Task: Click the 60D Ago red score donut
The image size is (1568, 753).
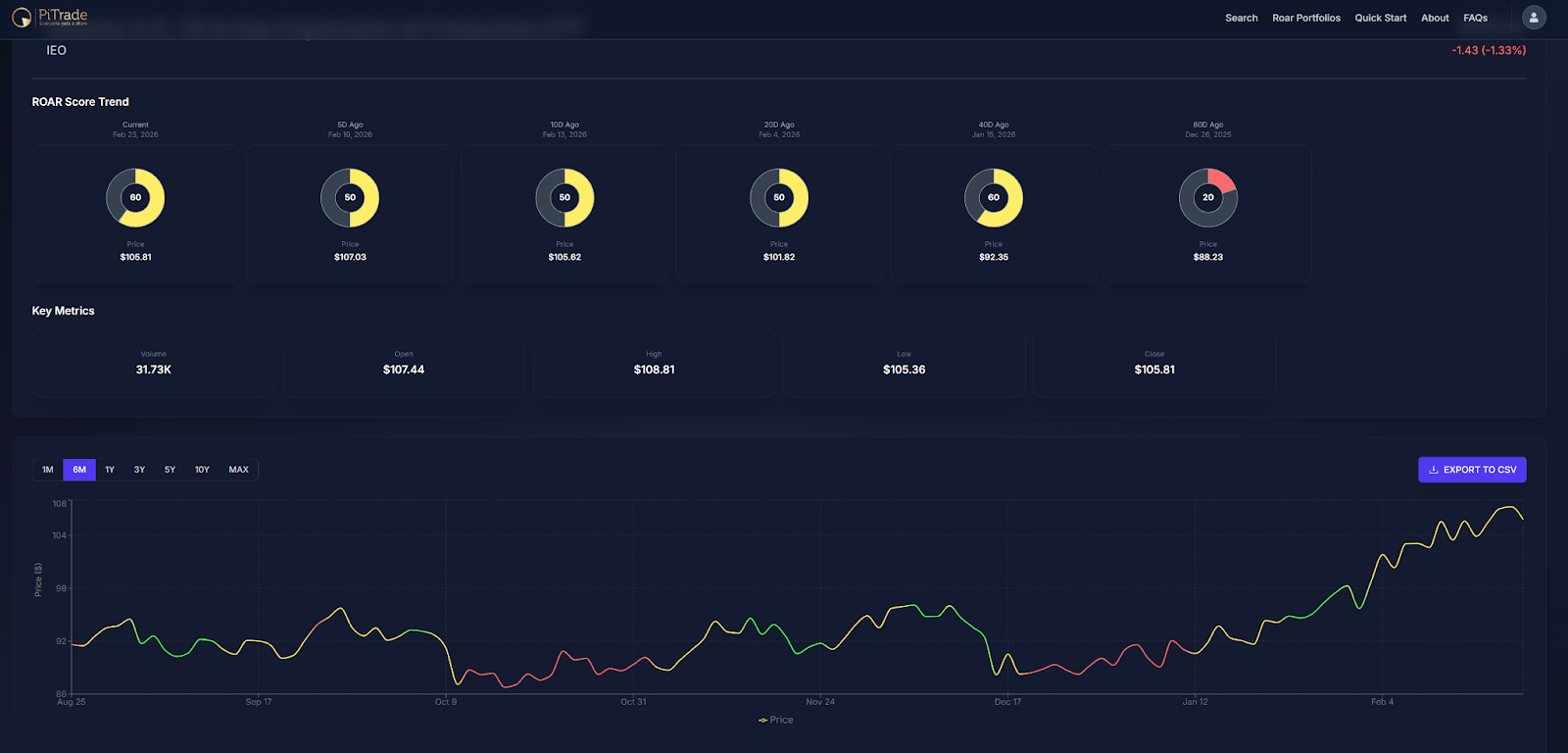Action: point(1208,198)
